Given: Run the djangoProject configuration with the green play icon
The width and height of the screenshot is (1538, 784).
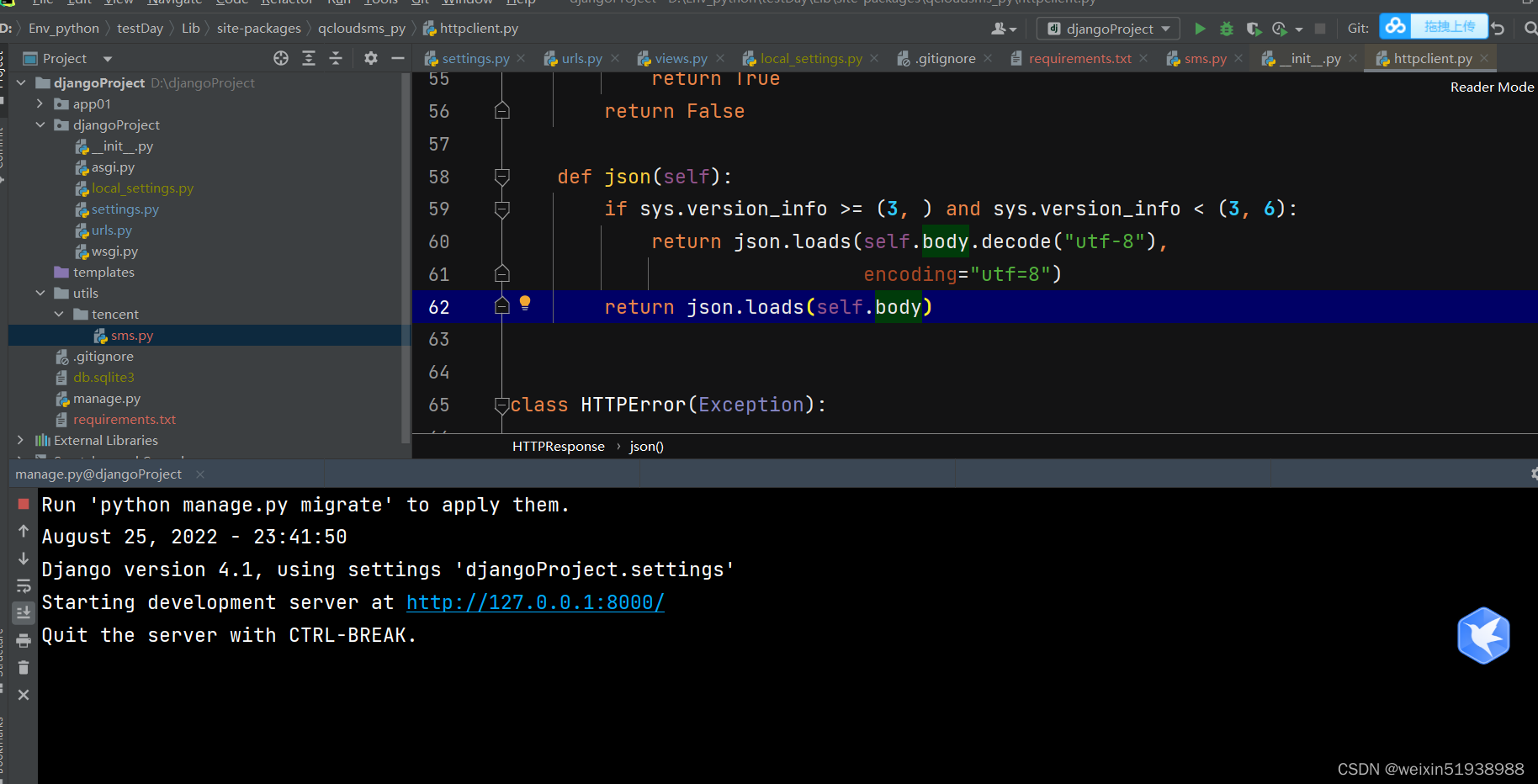Looking at the screenshot, I should pyautogui.click(x=1201, y=28).
